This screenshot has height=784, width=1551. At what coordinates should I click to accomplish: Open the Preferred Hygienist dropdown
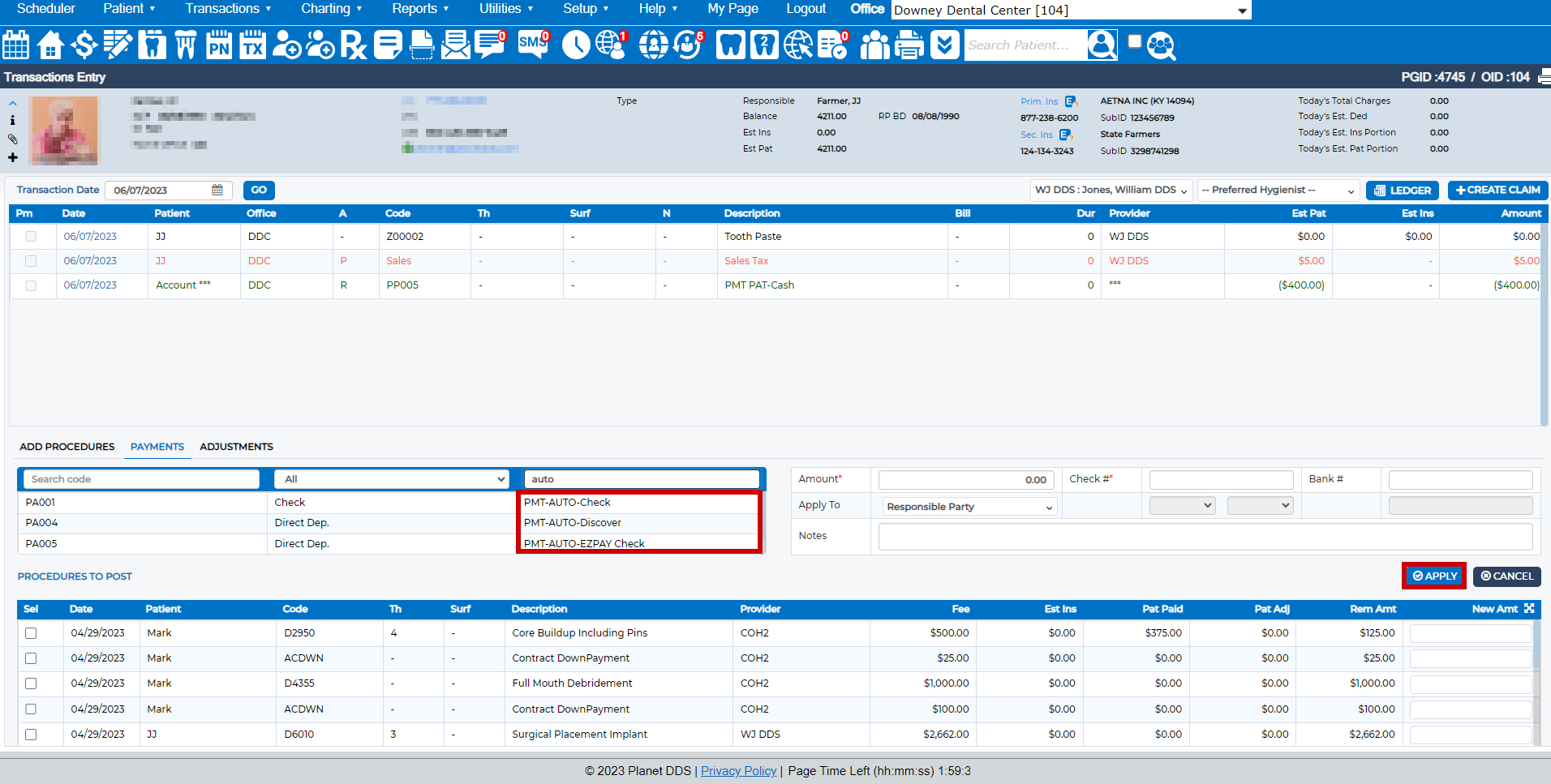(1278, 190)
